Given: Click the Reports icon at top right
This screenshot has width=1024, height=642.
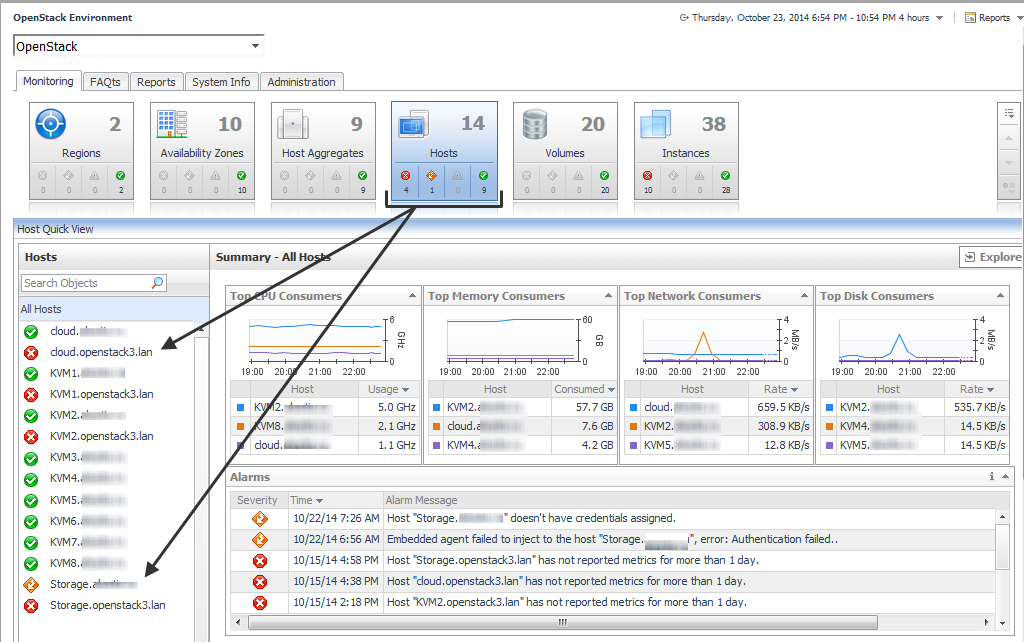Looking at the screenshot, I should point(970,18).
